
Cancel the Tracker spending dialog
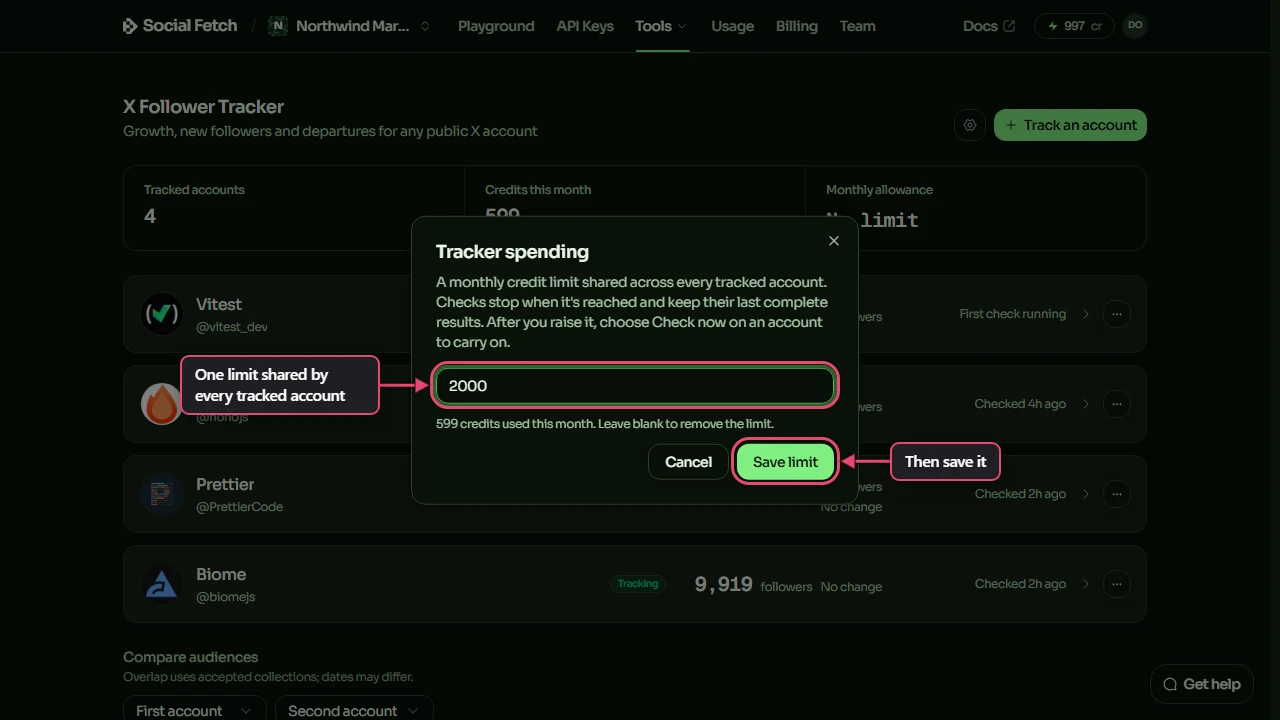coord(688,462)
